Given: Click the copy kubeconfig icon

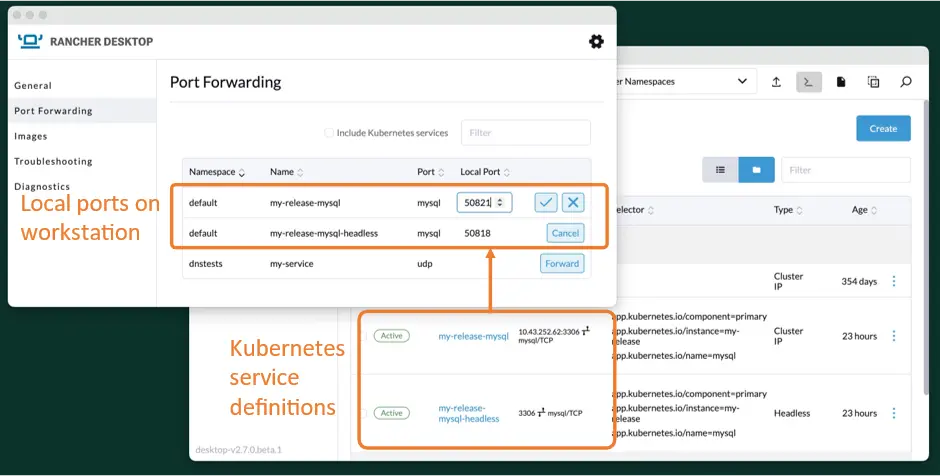Looking at the screenshot, I should coord(873,82).
